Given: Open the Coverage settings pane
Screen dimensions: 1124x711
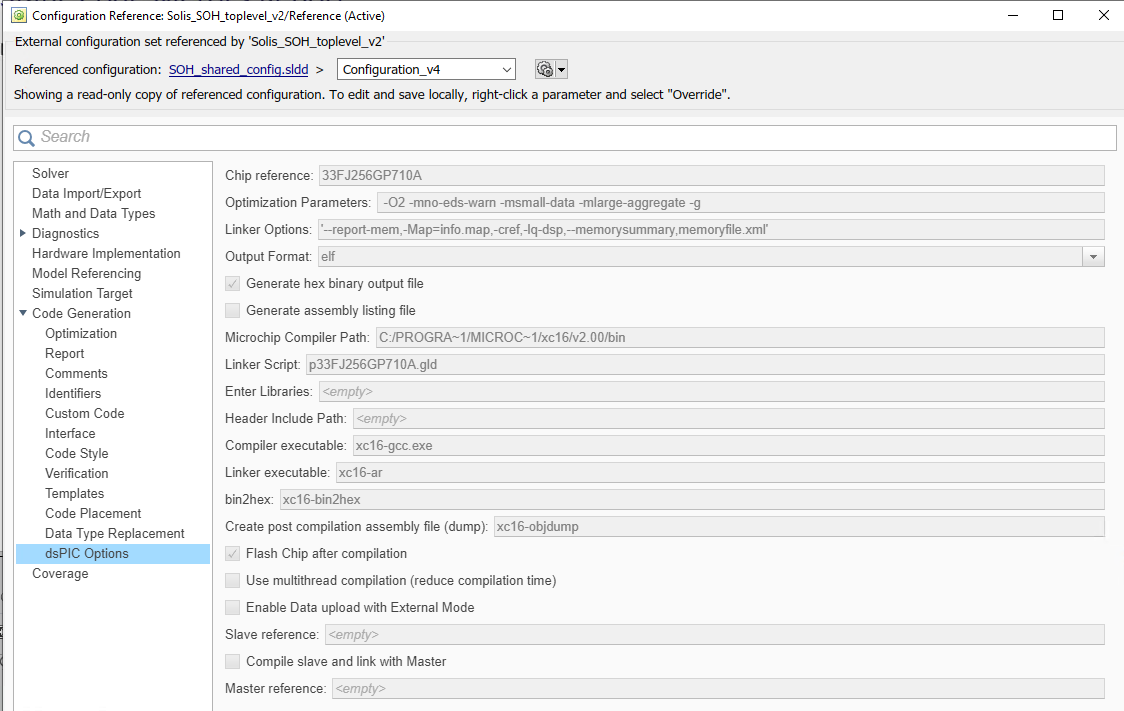Looking at the screenshot, I should click(60, 574).
